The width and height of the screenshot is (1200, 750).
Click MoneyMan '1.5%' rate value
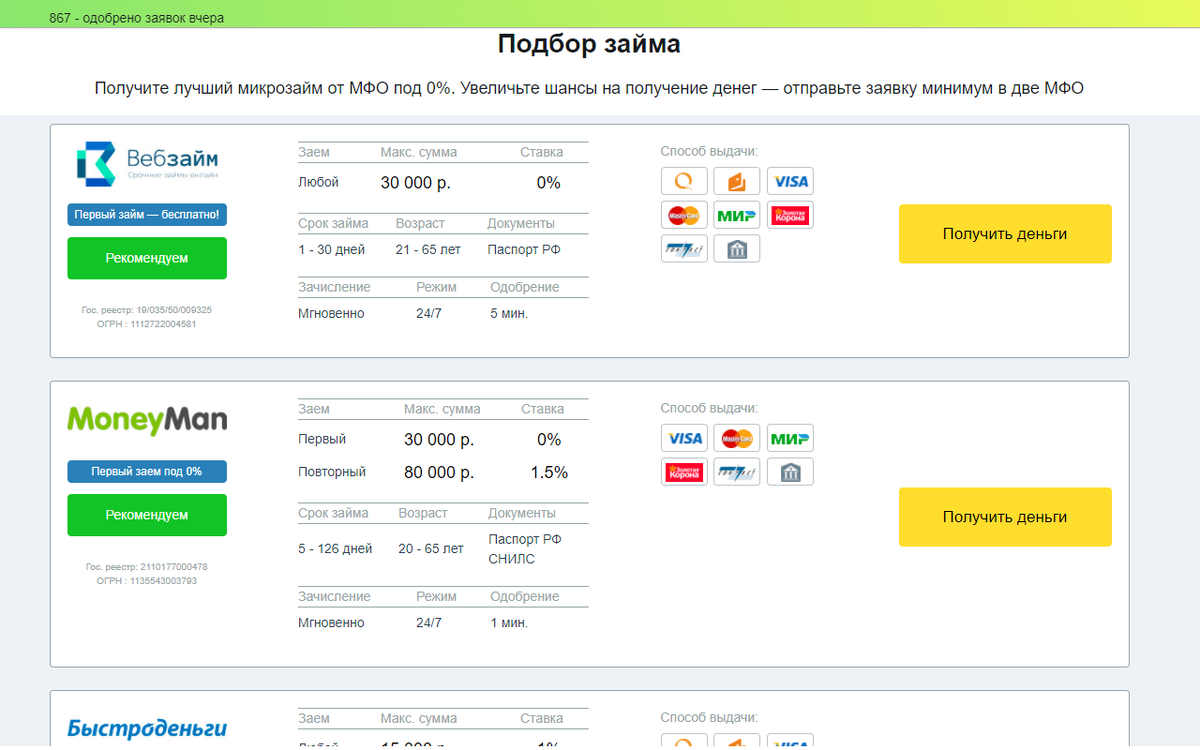[549, 472]
